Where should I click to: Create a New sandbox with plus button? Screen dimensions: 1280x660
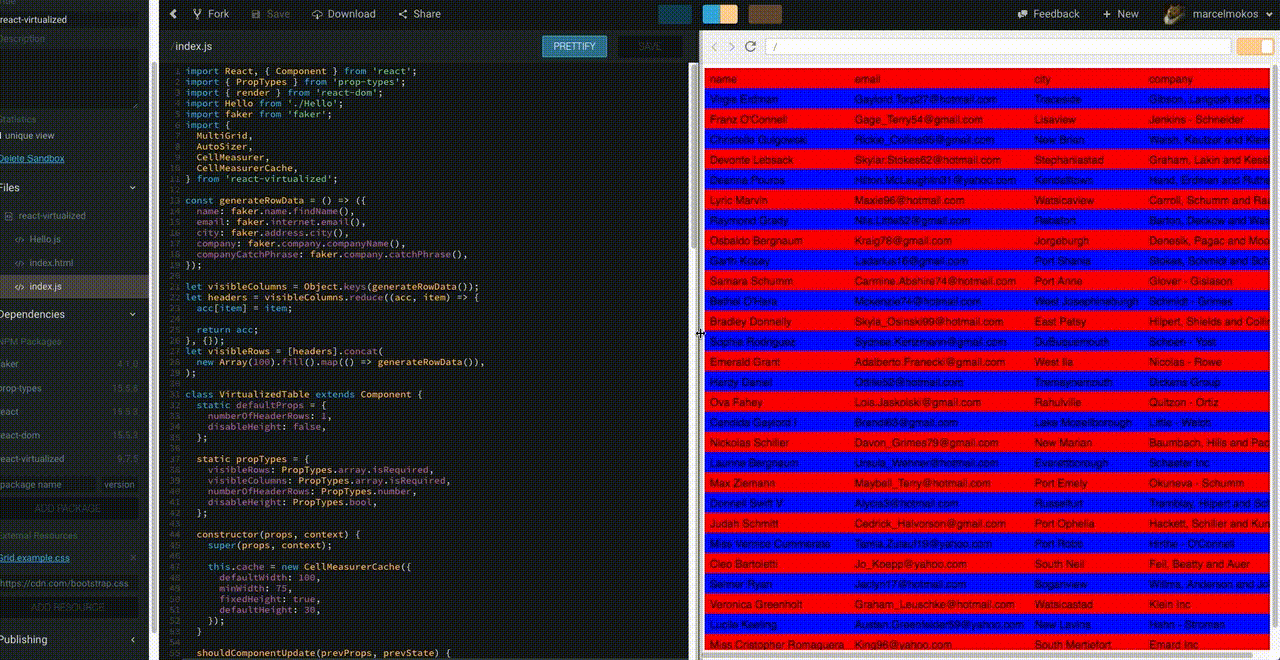1120,14
